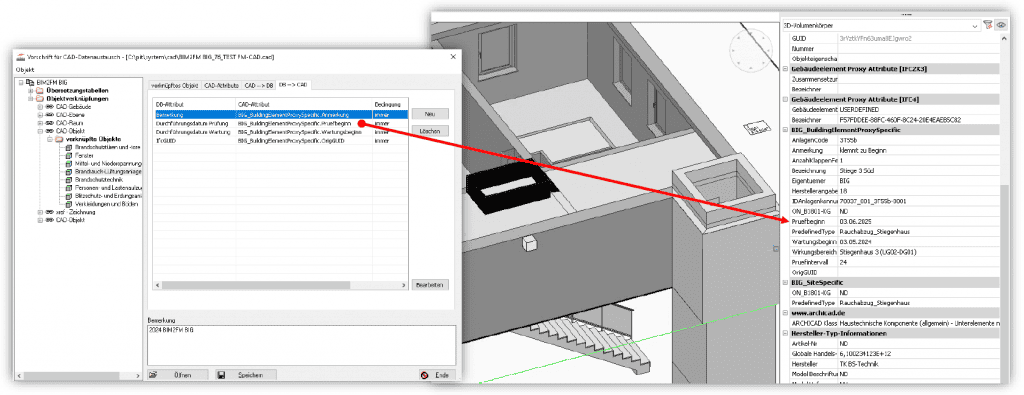Image resolution: width=1024 pixels, height=395 pixels.
Task: Collapse the BIG_BuildingElementProxySpecific section
Action: click(785, 130)
